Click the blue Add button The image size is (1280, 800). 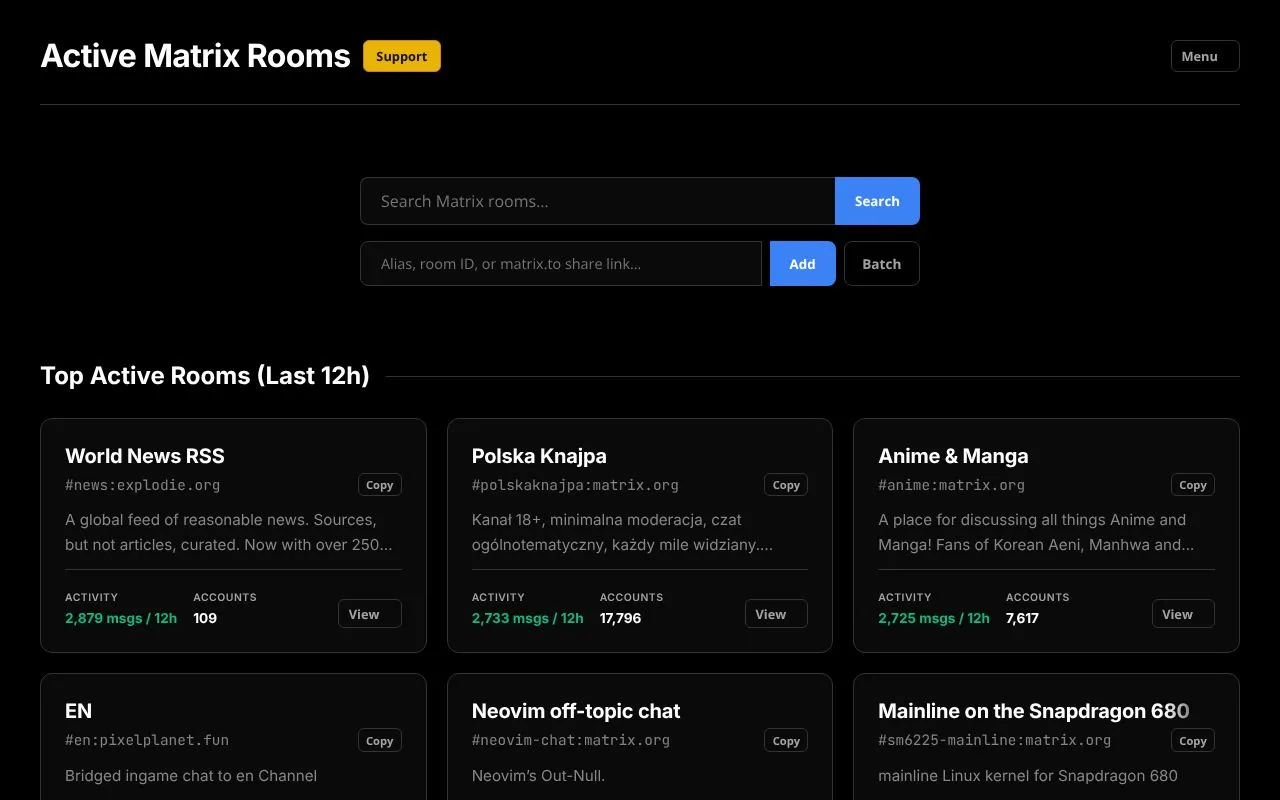tap(802, 264)
